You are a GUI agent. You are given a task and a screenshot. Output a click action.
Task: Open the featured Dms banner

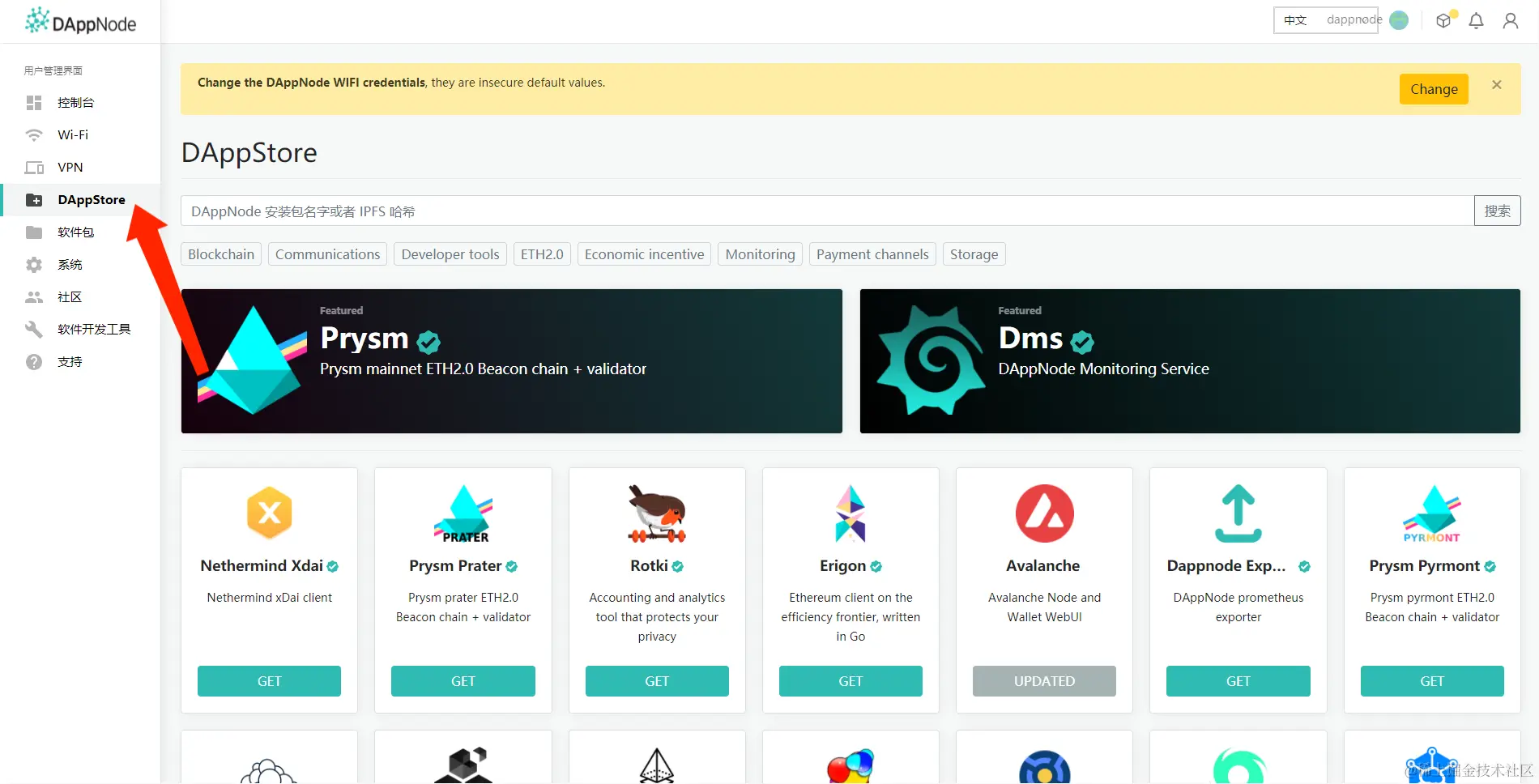[x=1190, y=361]
